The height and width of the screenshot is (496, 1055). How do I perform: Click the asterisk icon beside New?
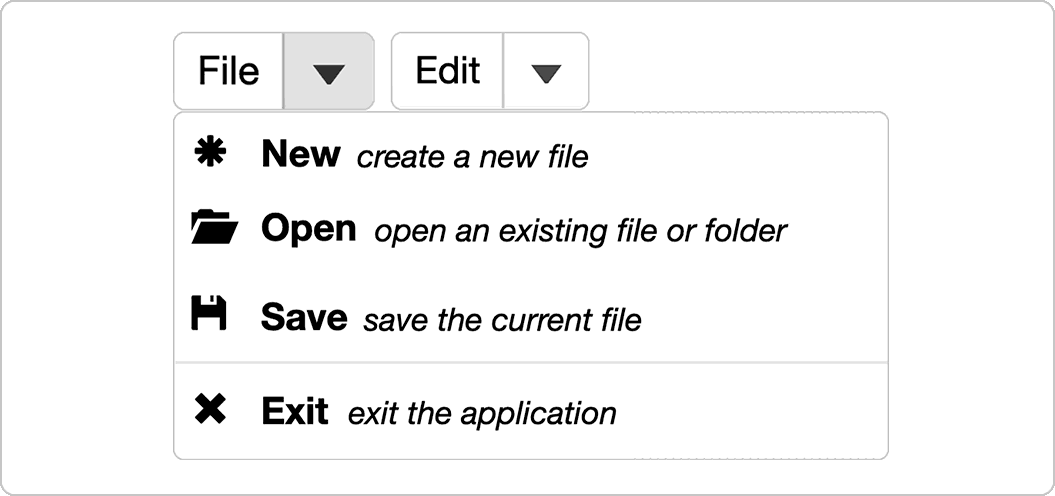pyautogui.click(x=210, y=153)
